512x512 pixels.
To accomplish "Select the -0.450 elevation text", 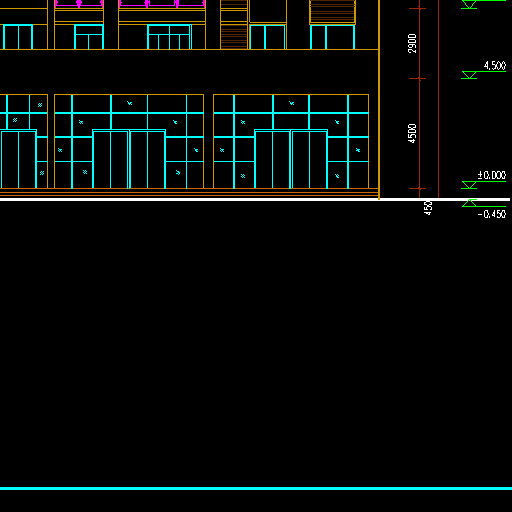I will point(492,214).
